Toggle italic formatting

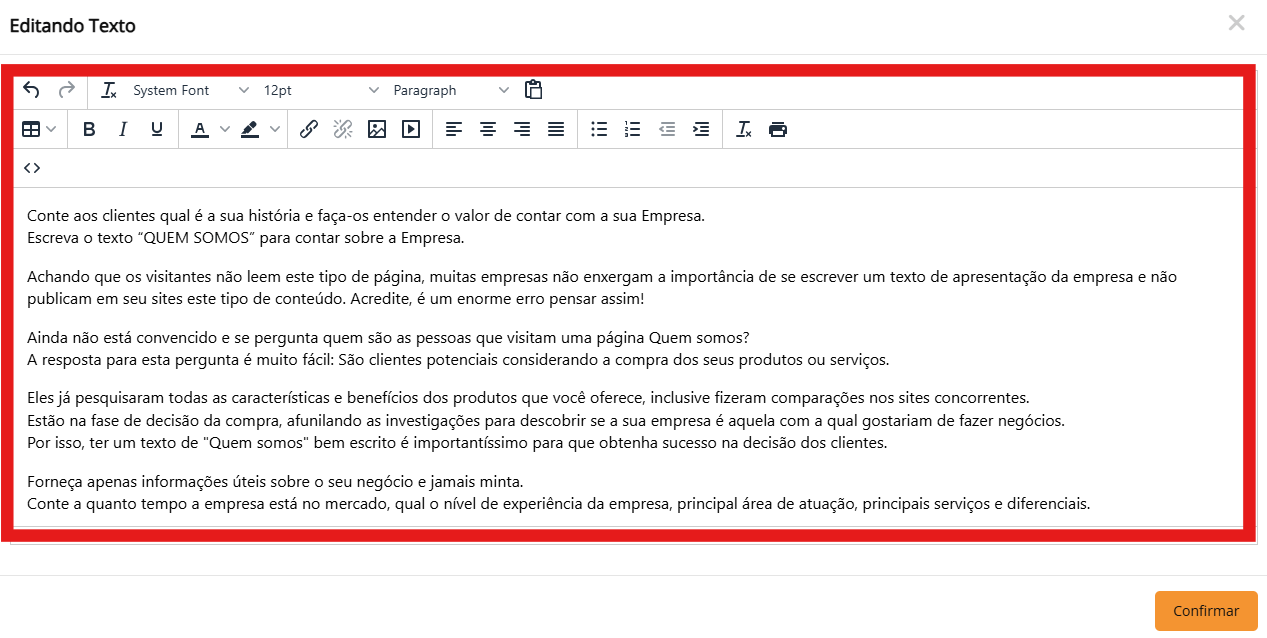[123, 129]
